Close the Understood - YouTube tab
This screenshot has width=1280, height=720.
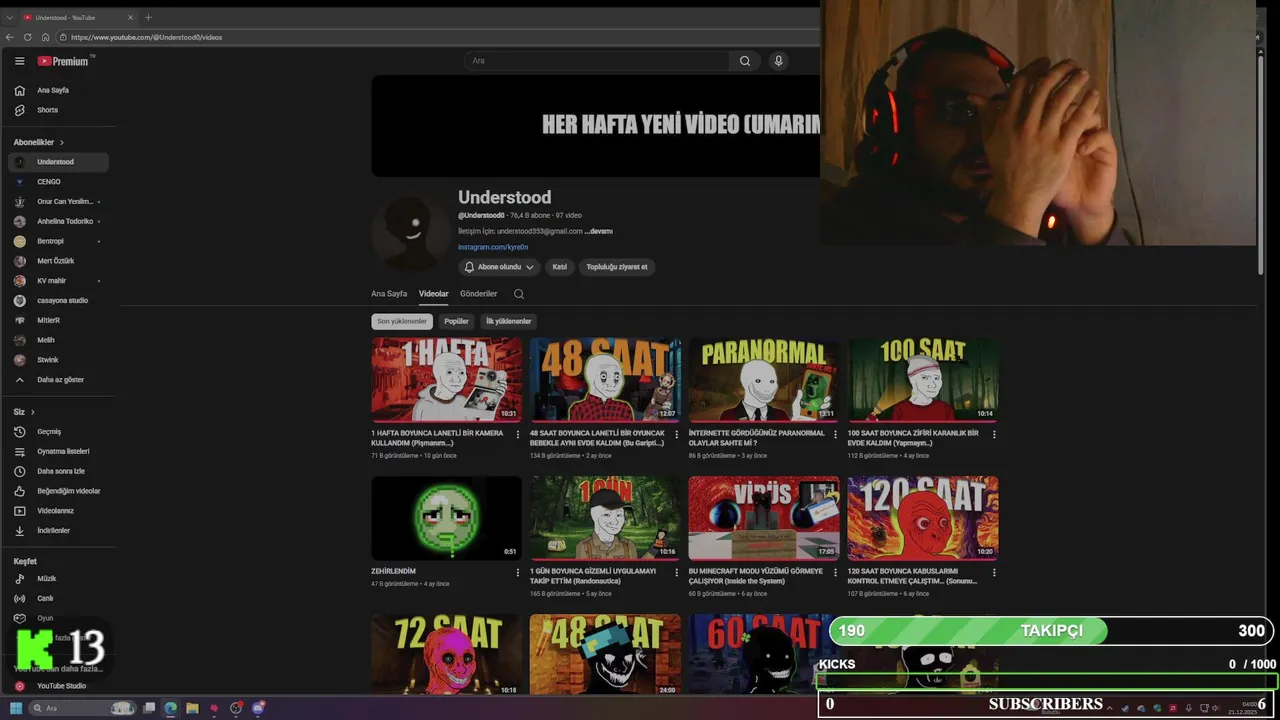tap(130, 17)
